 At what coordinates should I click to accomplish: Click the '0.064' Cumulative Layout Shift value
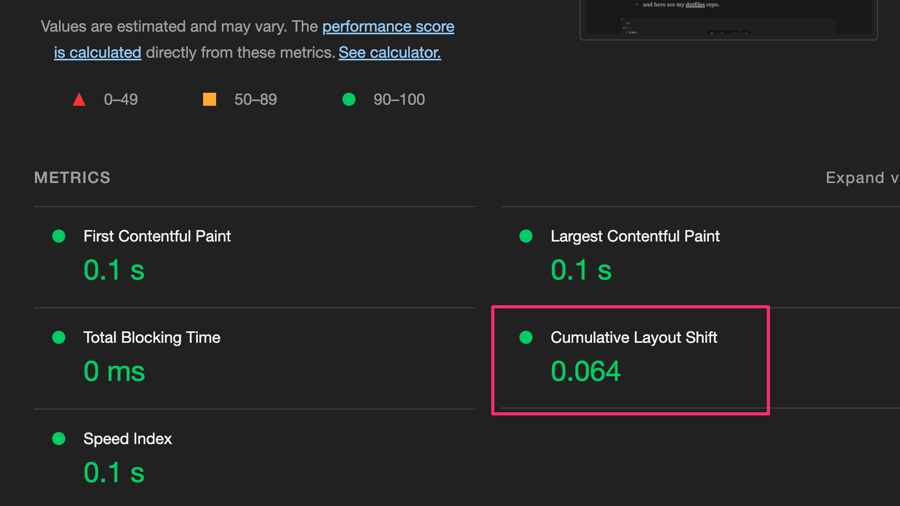[x=585, y=372]
